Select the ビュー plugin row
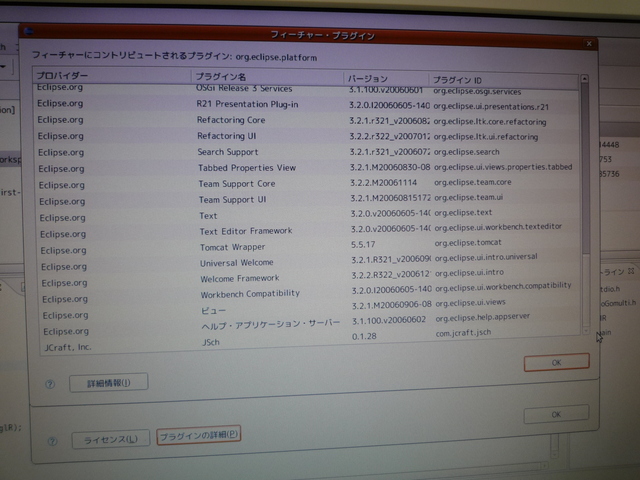Screen dimensions: 640x480 311,309
